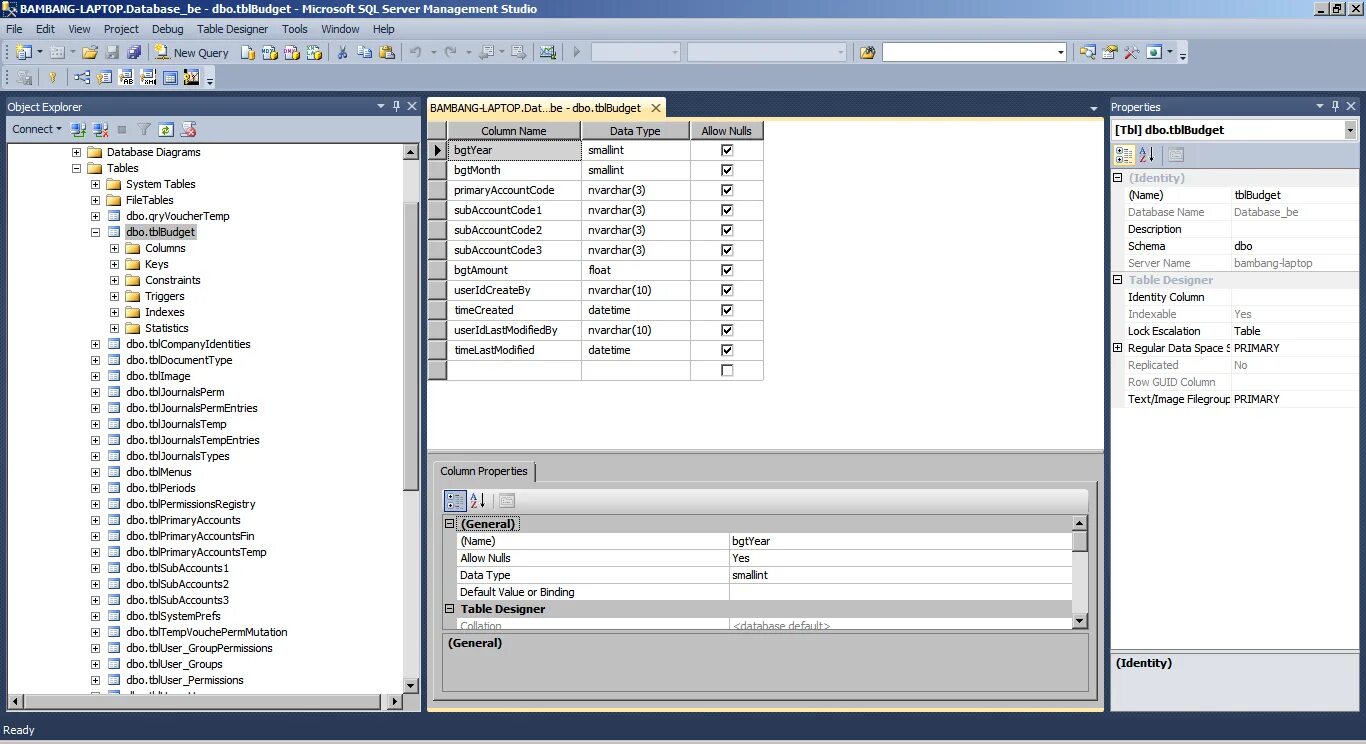Toggle Allow Nulls for userIdCreateBy
Screen dimensions: 1366x744
pos(727,290)
